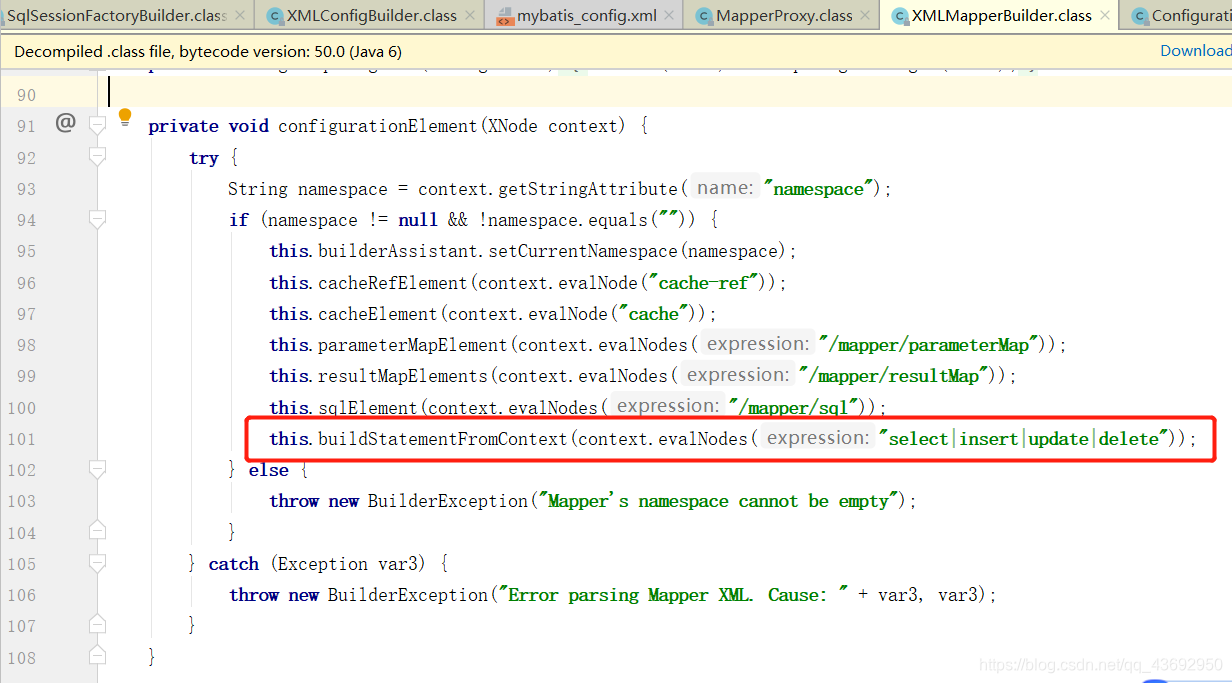The height and width of the screenshot is (683, 1232).
Task: Click the 'try' keyword on line 92
Action: (x=203, y=158)
